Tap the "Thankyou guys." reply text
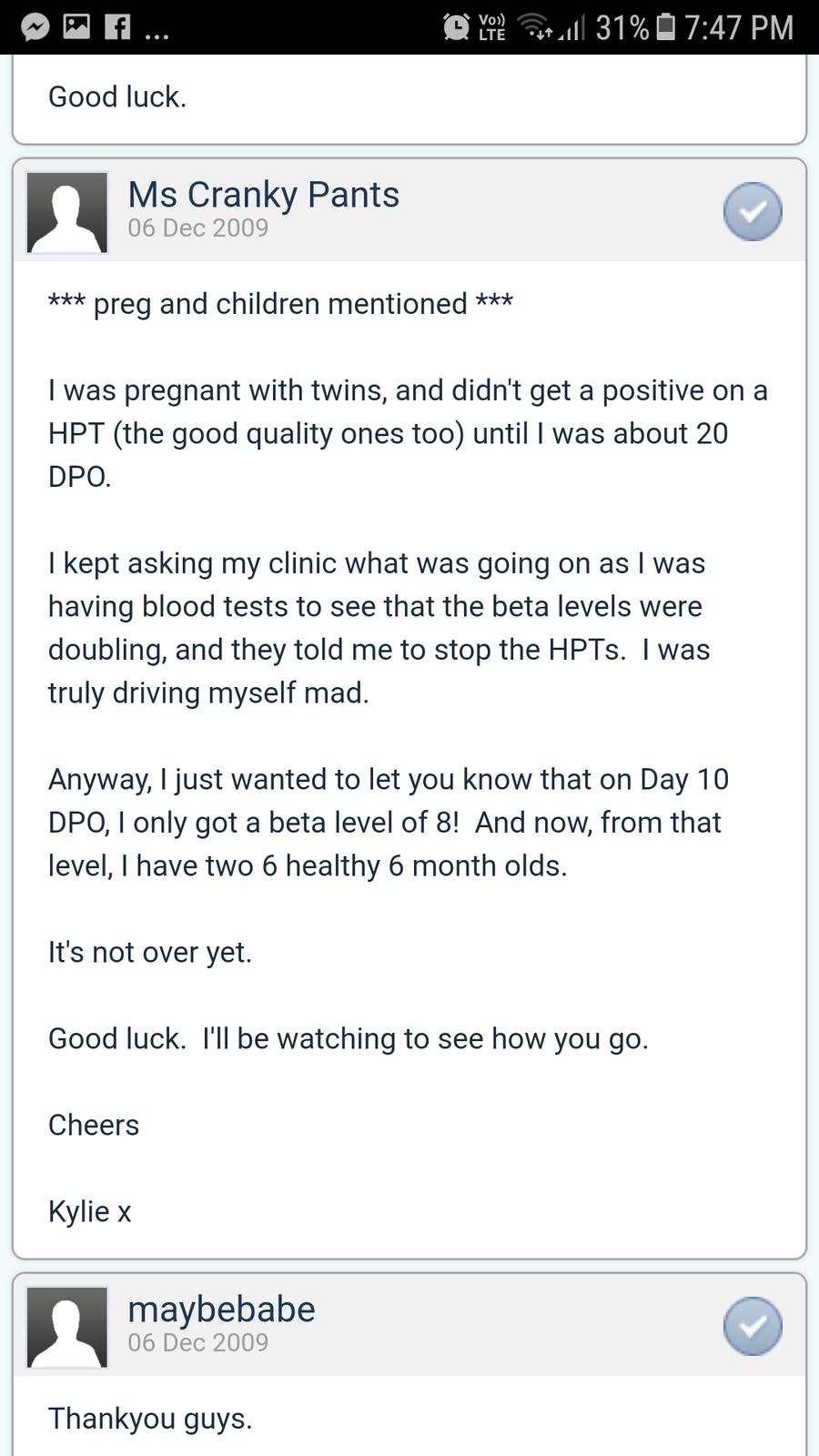 tap(150, 1419)
